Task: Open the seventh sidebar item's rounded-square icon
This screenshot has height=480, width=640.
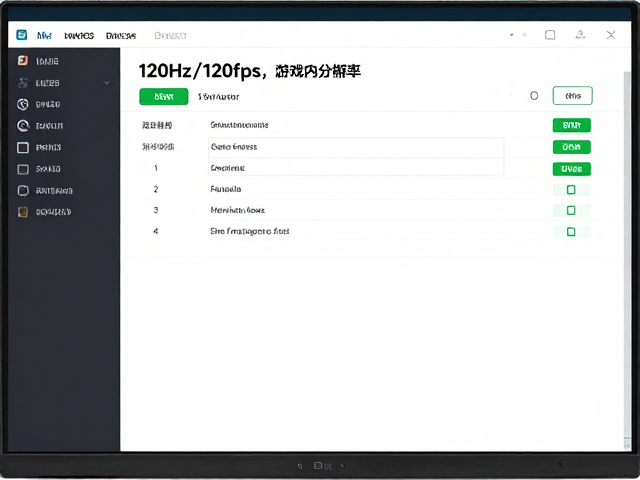Action: pyautogui.click(x=23, y=191)
